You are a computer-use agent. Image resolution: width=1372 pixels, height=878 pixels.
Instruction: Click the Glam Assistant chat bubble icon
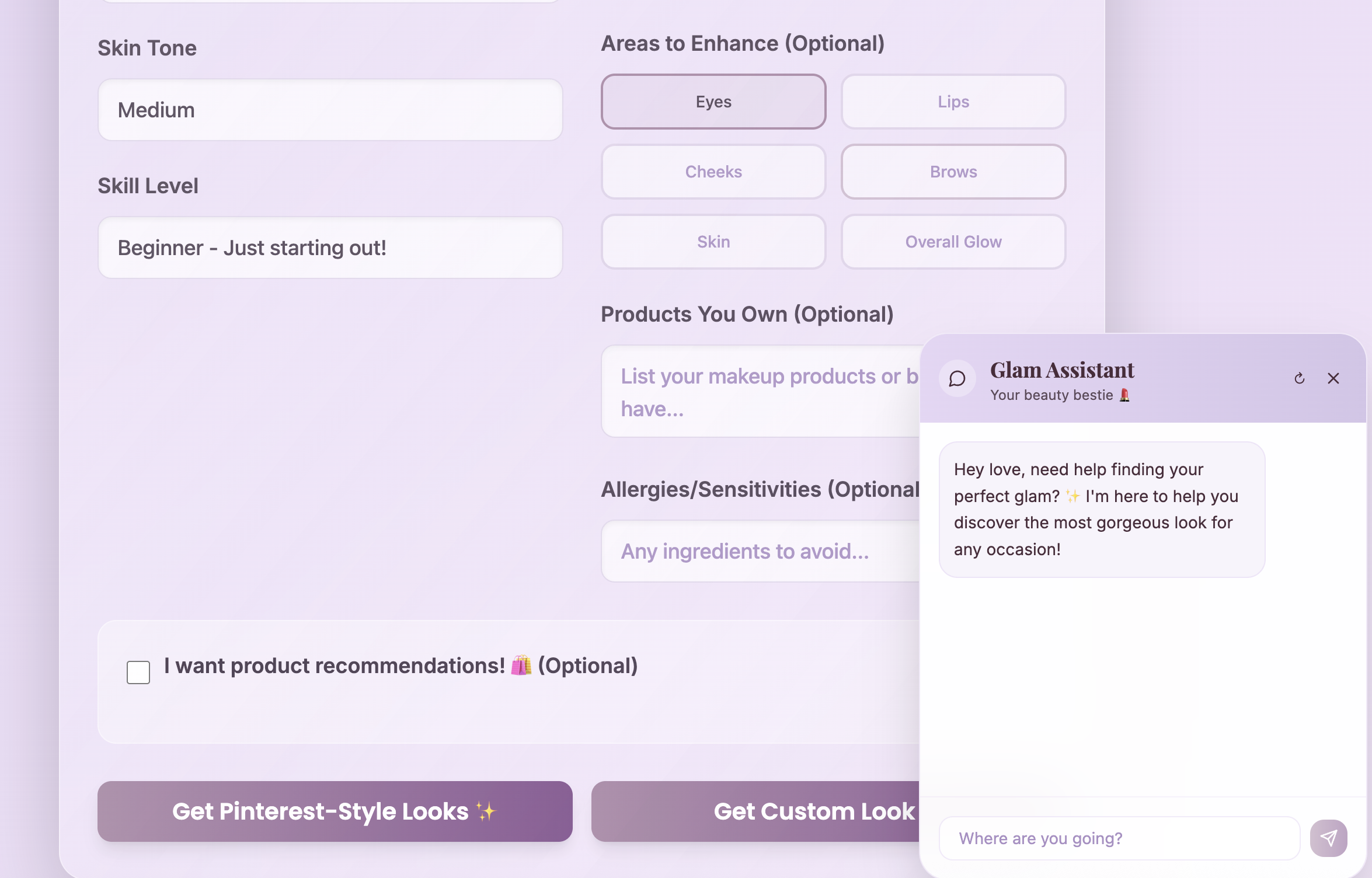click(957, 379)
